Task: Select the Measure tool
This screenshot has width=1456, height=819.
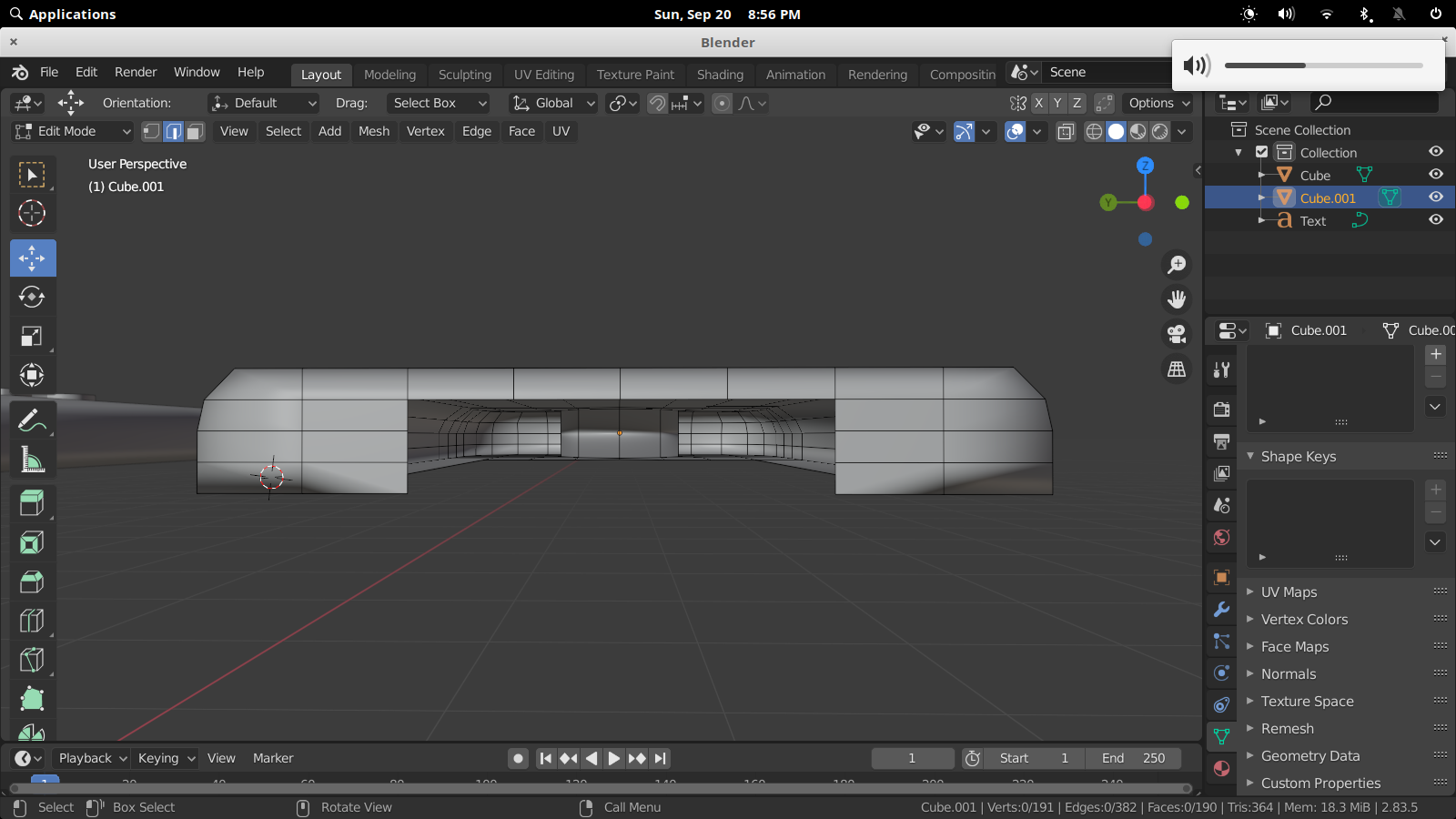Action: point(32,460)
